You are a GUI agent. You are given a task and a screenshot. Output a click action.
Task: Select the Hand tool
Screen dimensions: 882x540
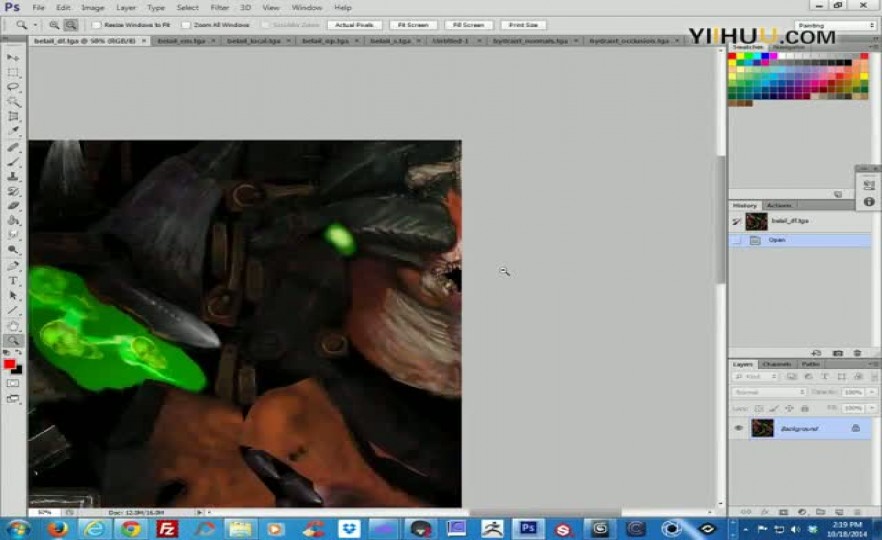13,326
